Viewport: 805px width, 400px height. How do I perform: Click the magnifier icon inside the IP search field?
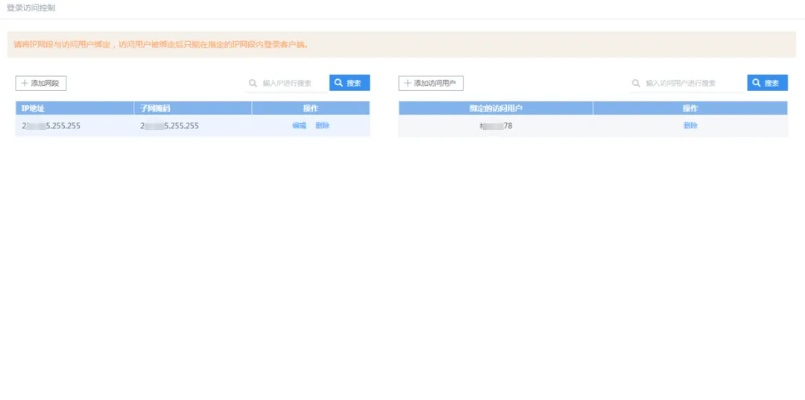(254, 83)
